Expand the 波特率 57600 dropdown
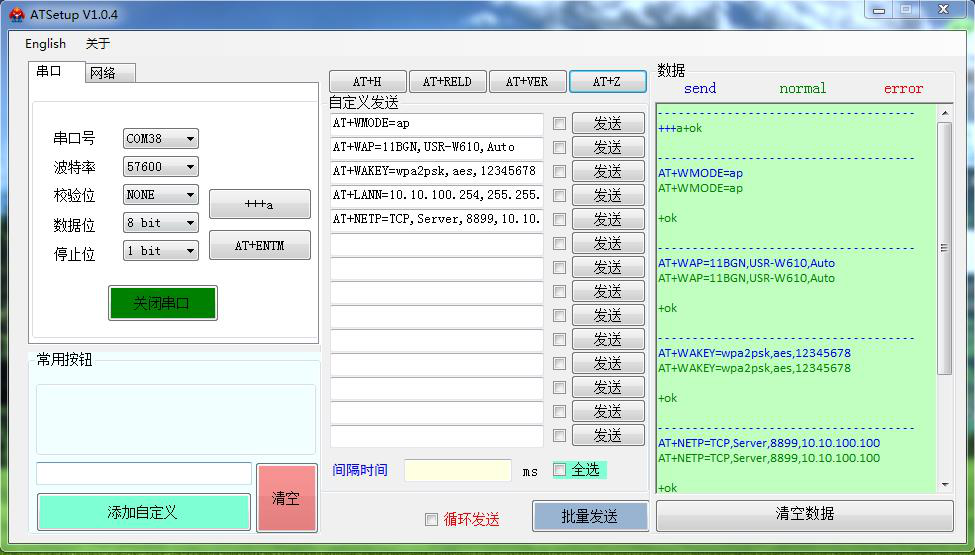This screenshot has height=555, width=975. point(161,167)
